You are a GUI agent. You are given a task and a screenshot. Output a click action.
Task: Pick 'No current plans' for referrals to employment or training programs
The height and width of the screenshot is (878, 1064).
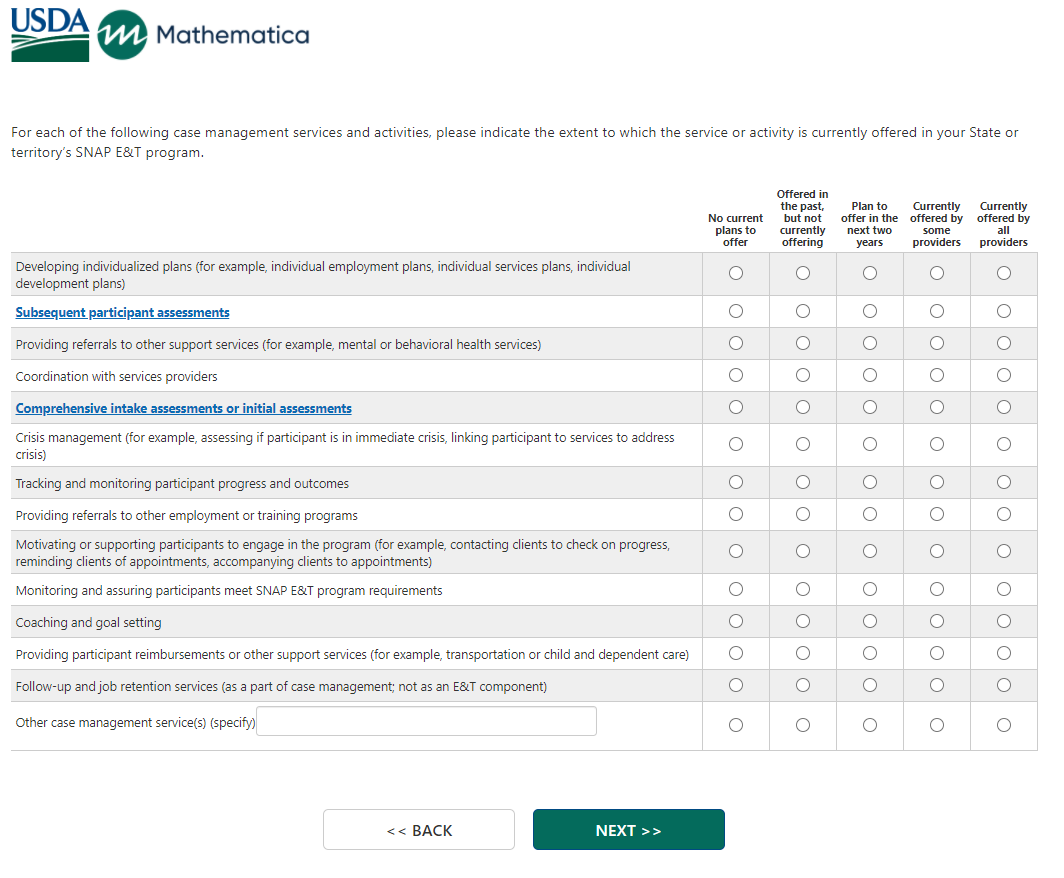(x=736, y=514)
